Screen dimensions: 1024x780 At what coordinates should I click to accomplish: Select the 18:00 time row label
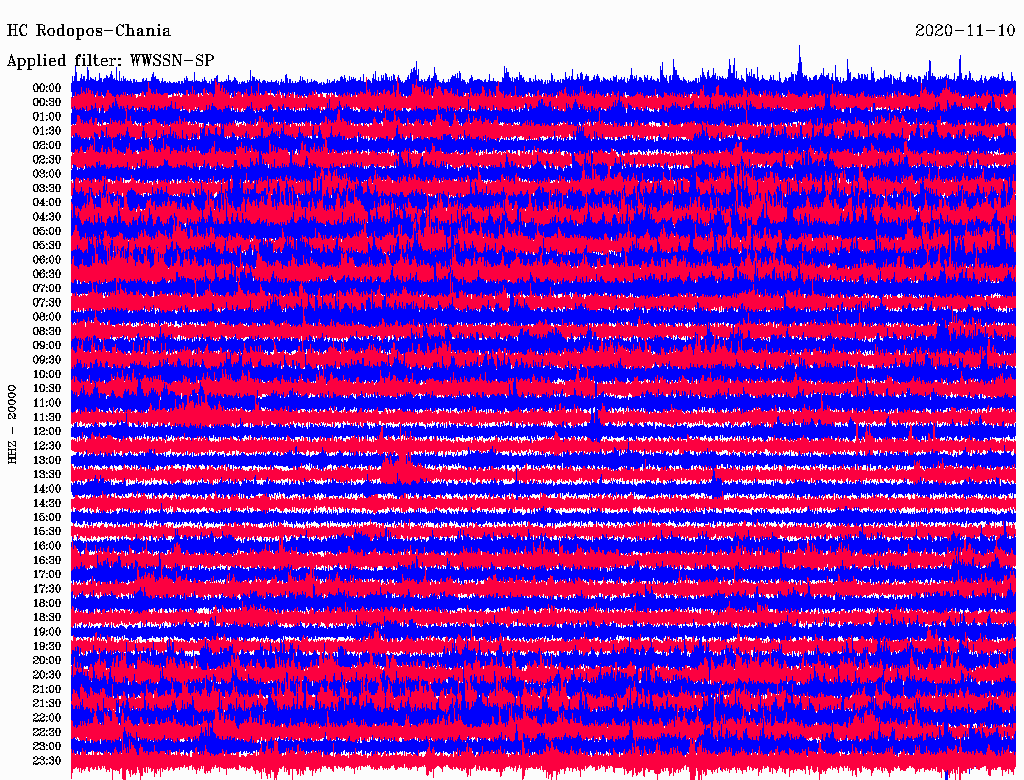coord(47,604)
